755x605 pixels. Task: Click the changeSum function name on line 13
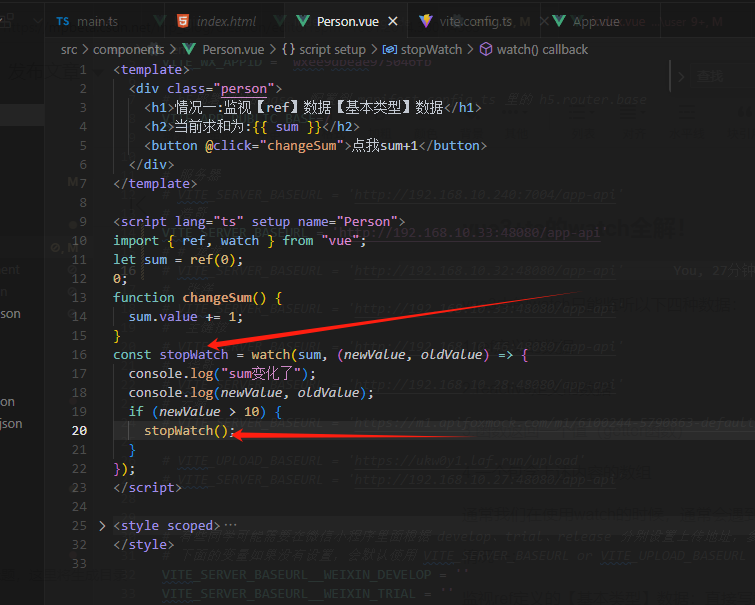click(x=217, y=298)
